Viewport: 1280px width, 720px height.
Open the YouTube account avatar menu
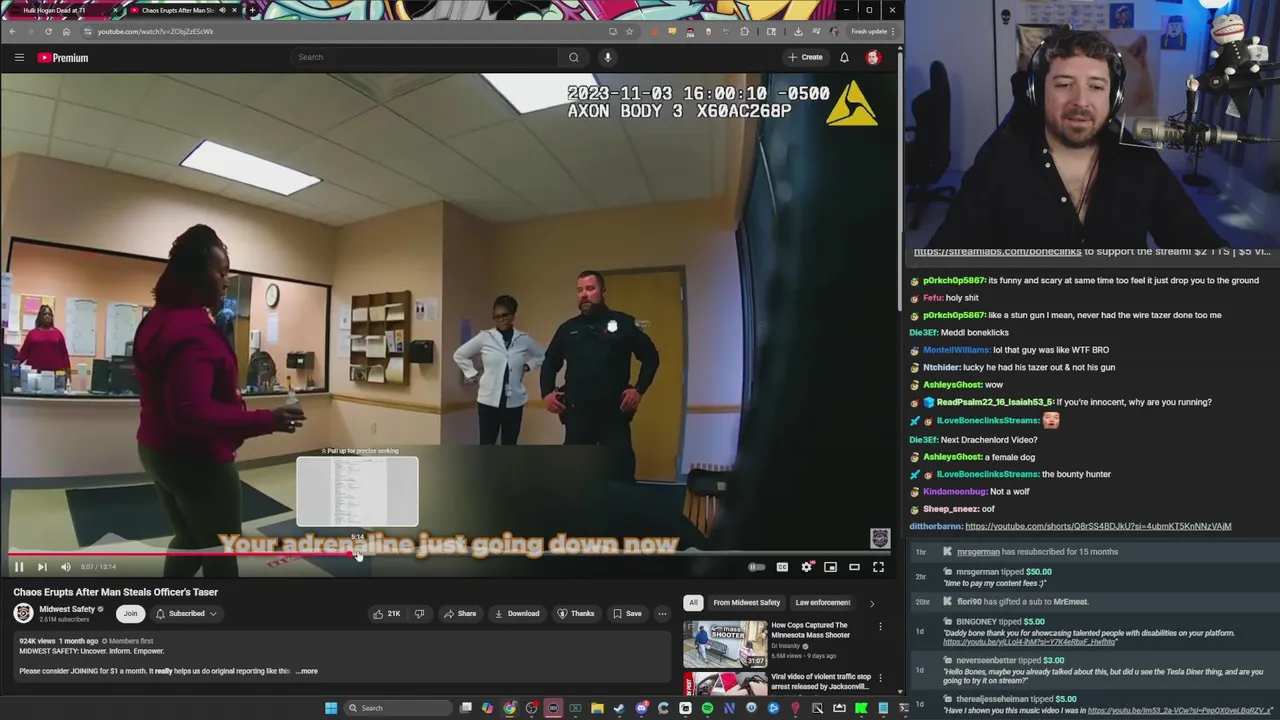pyautogui.click(x=873, y=57)
